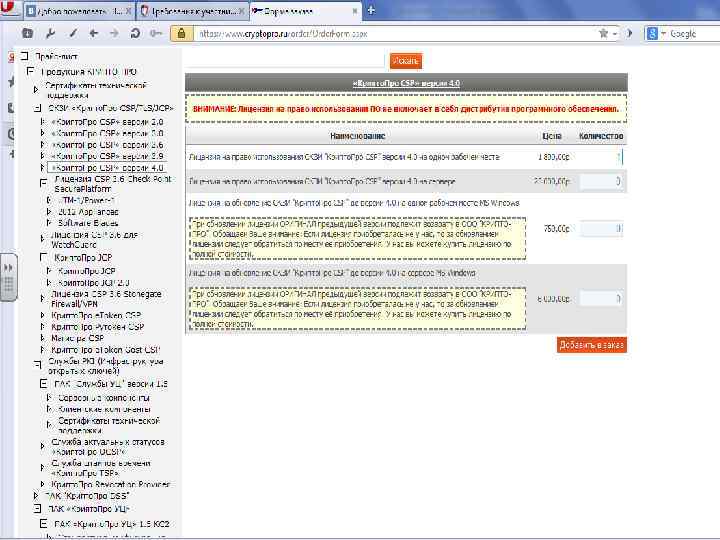Select Лицензия CSP 3.6 Stonegate Firewall/VPN item
The width and height of the screenshot is (720, 540).
(106, 298)
